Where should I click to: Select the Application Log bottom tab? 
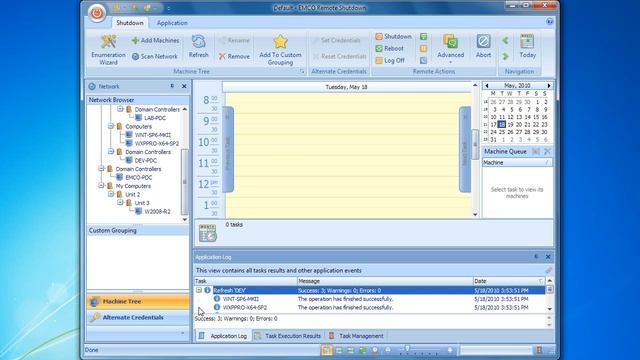click(223, 336)
